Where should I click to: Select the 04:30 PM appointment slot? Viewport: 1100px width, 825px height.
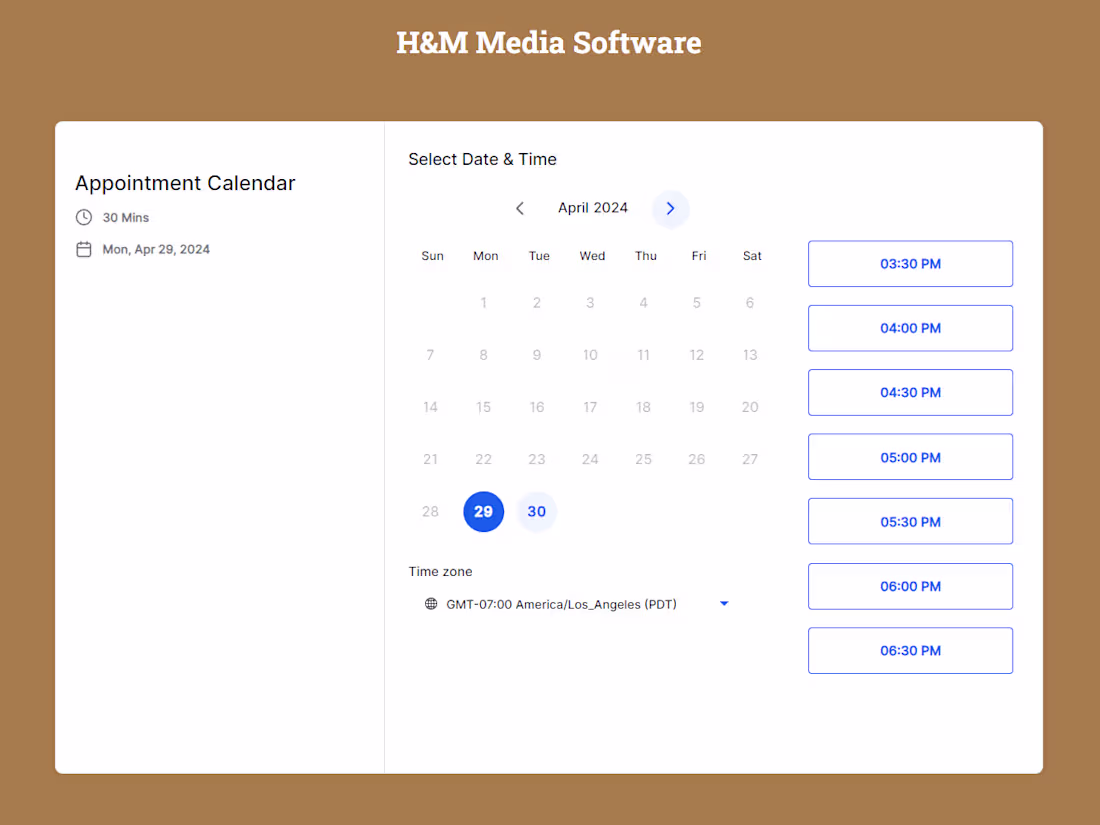tap(910, 392)
